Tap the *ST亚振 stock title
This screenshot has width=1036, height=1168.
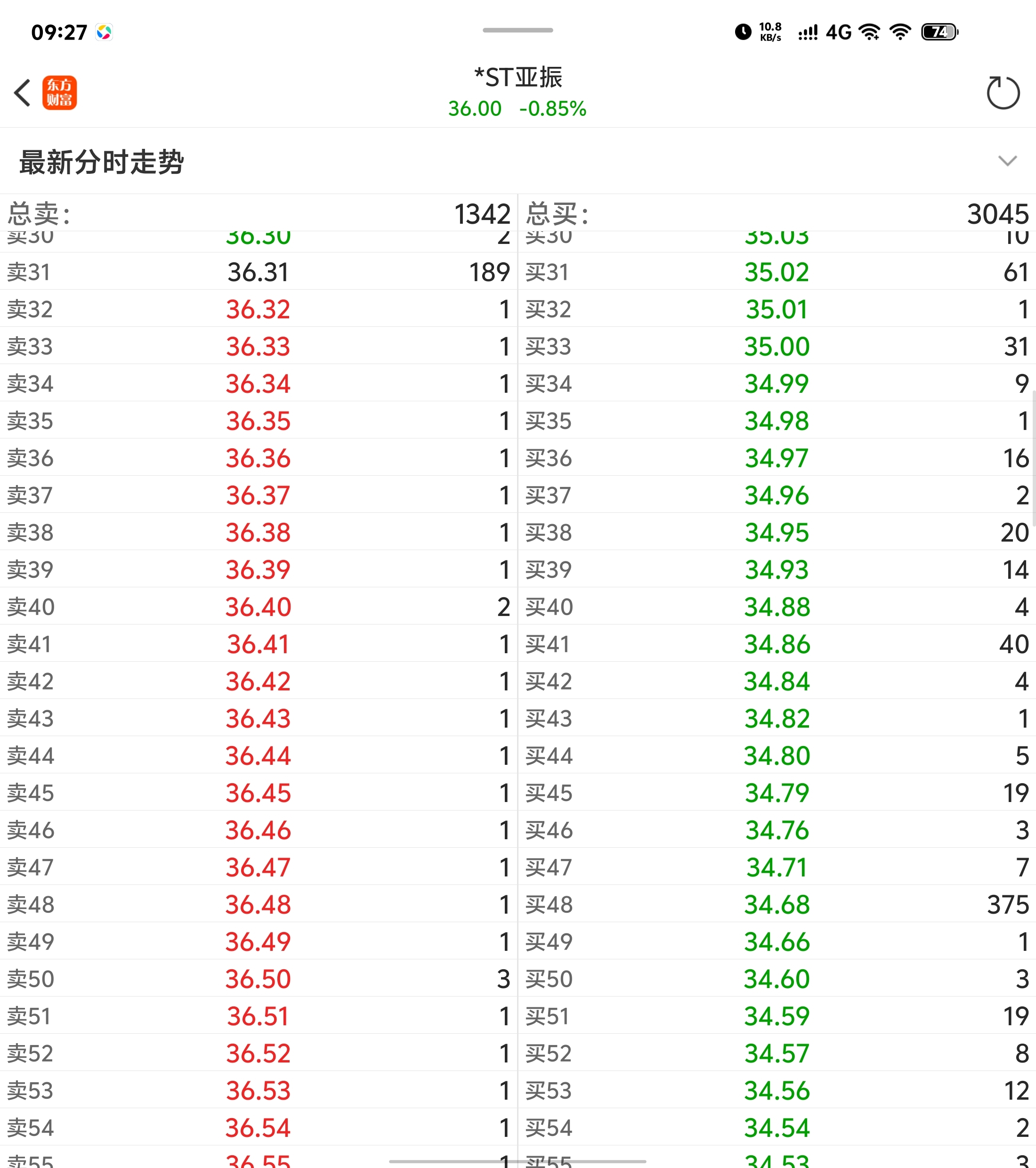(x=518, y=77)
